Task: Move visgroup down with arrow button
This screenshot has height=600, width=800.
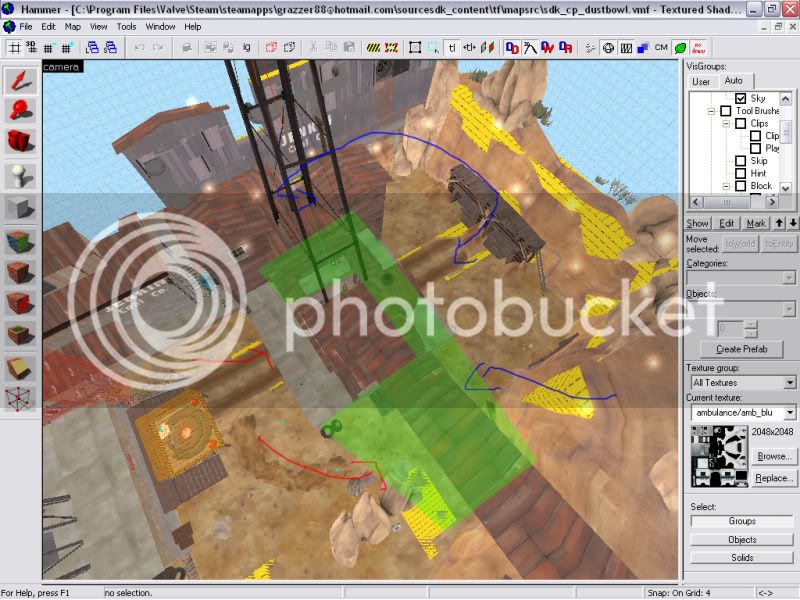Action: tap(792, 223)
